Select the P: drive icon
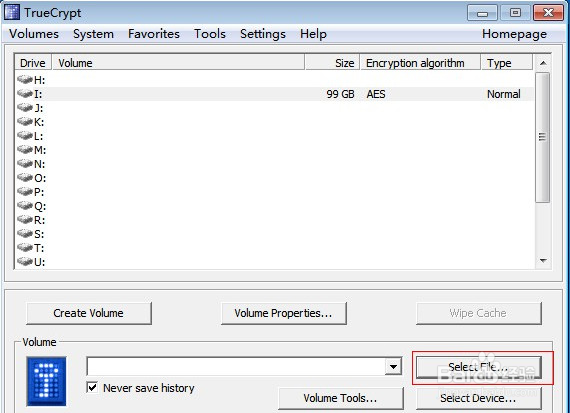This screenshot has height=413, width=570. point(25,192)
